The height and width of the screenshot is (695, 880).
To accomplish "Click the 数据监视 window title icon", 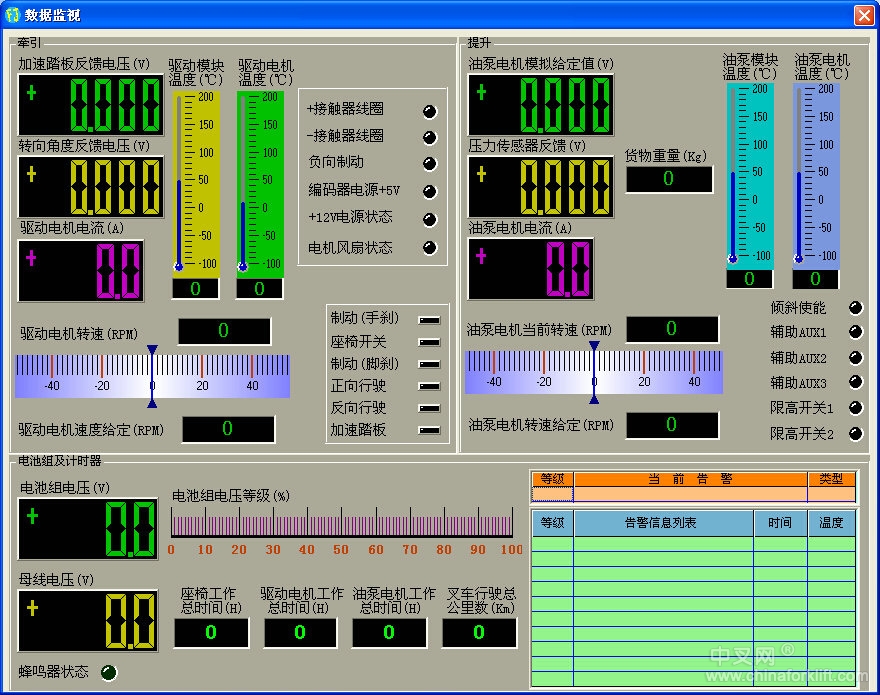I will pos(12,15).
